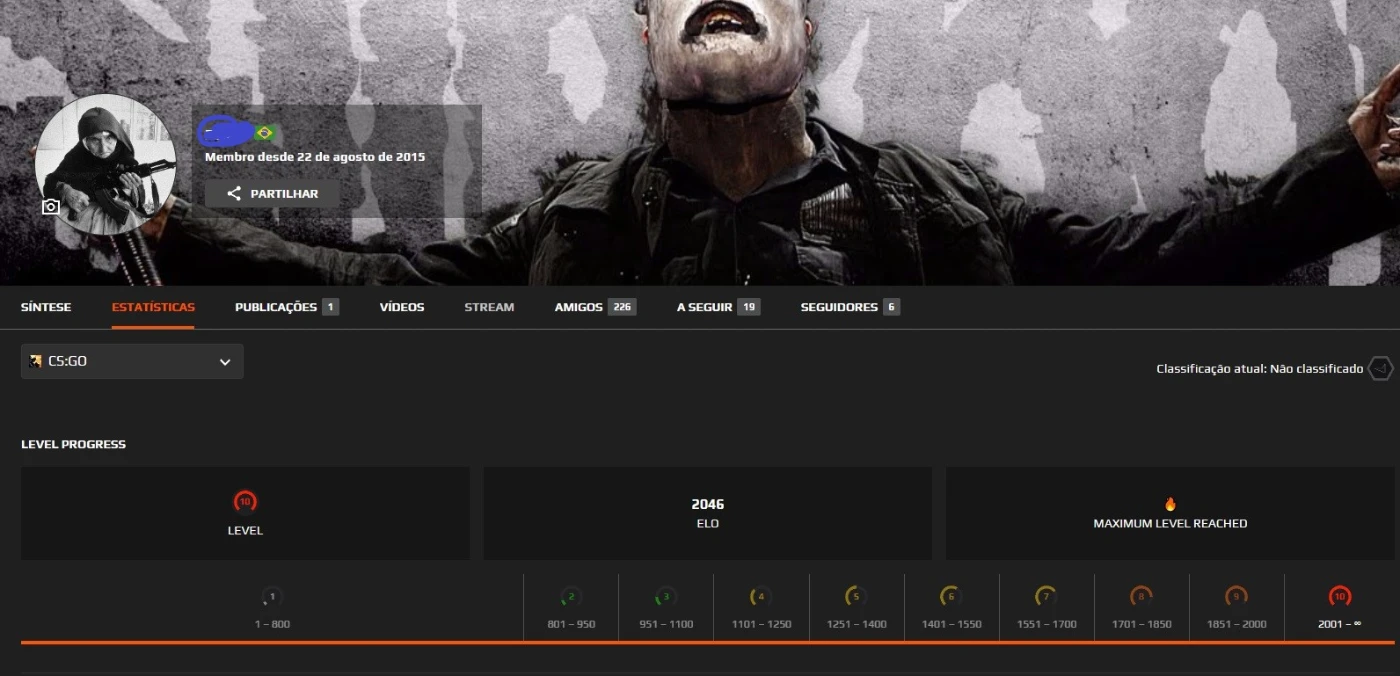The height and width of the screenshot is (676, 1400).
Task: Click the level 3 badge (951 – 1100)
Action: [x=666, y=597]
